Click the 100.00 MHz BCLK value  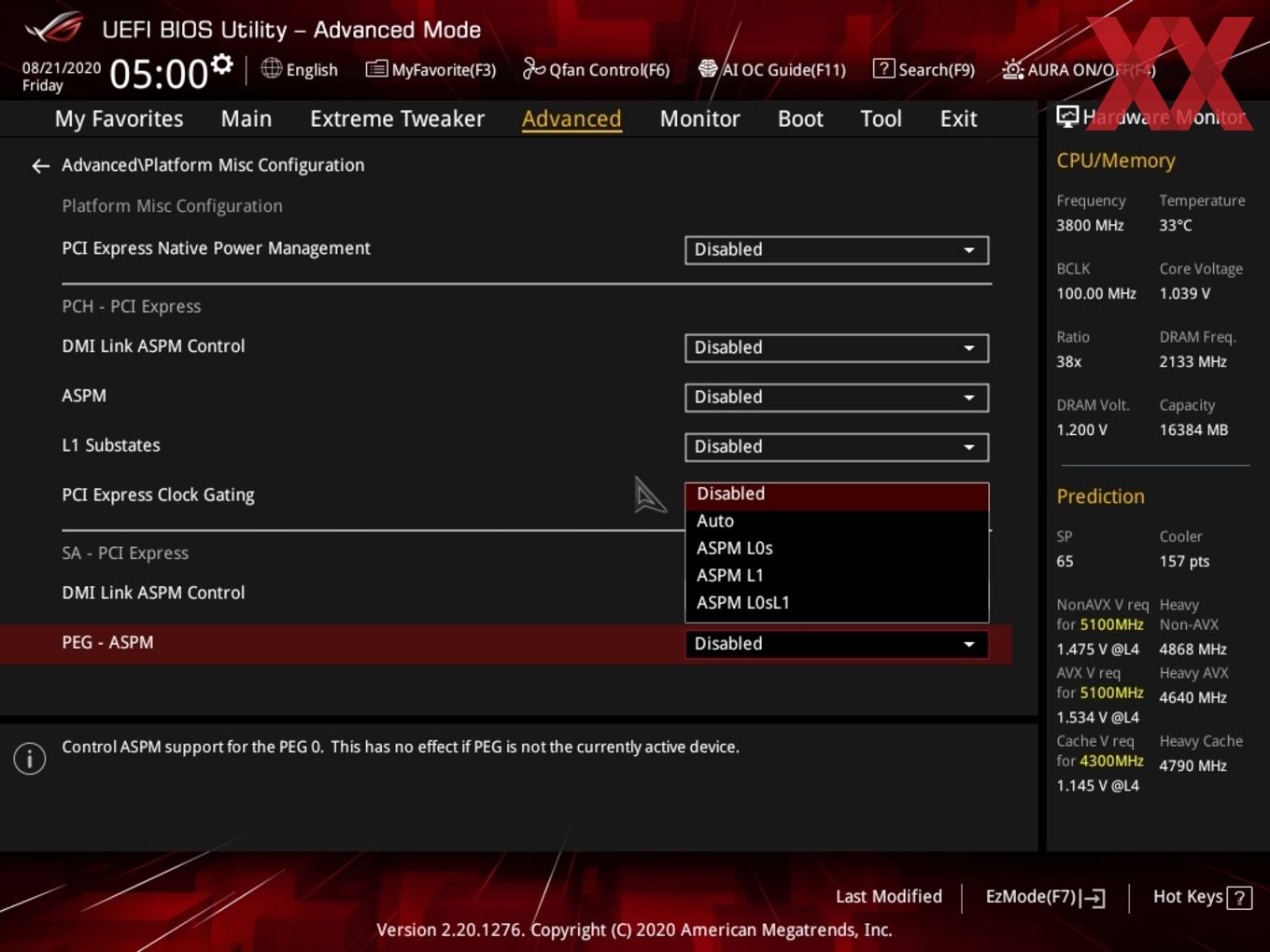click(1096, 294)
